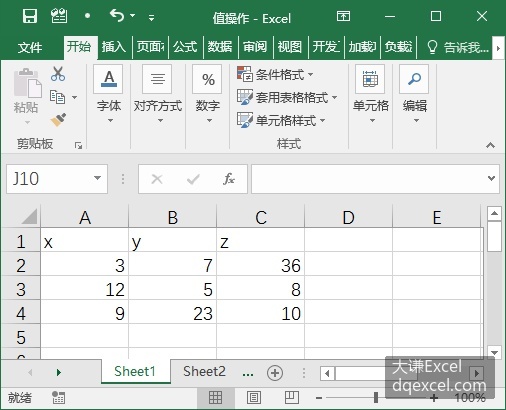Image resolution: width=506 pixels, height=410 pixels.
Task: Open the 编辑 (Editing) magnifier group button
Action: [414, 94]
